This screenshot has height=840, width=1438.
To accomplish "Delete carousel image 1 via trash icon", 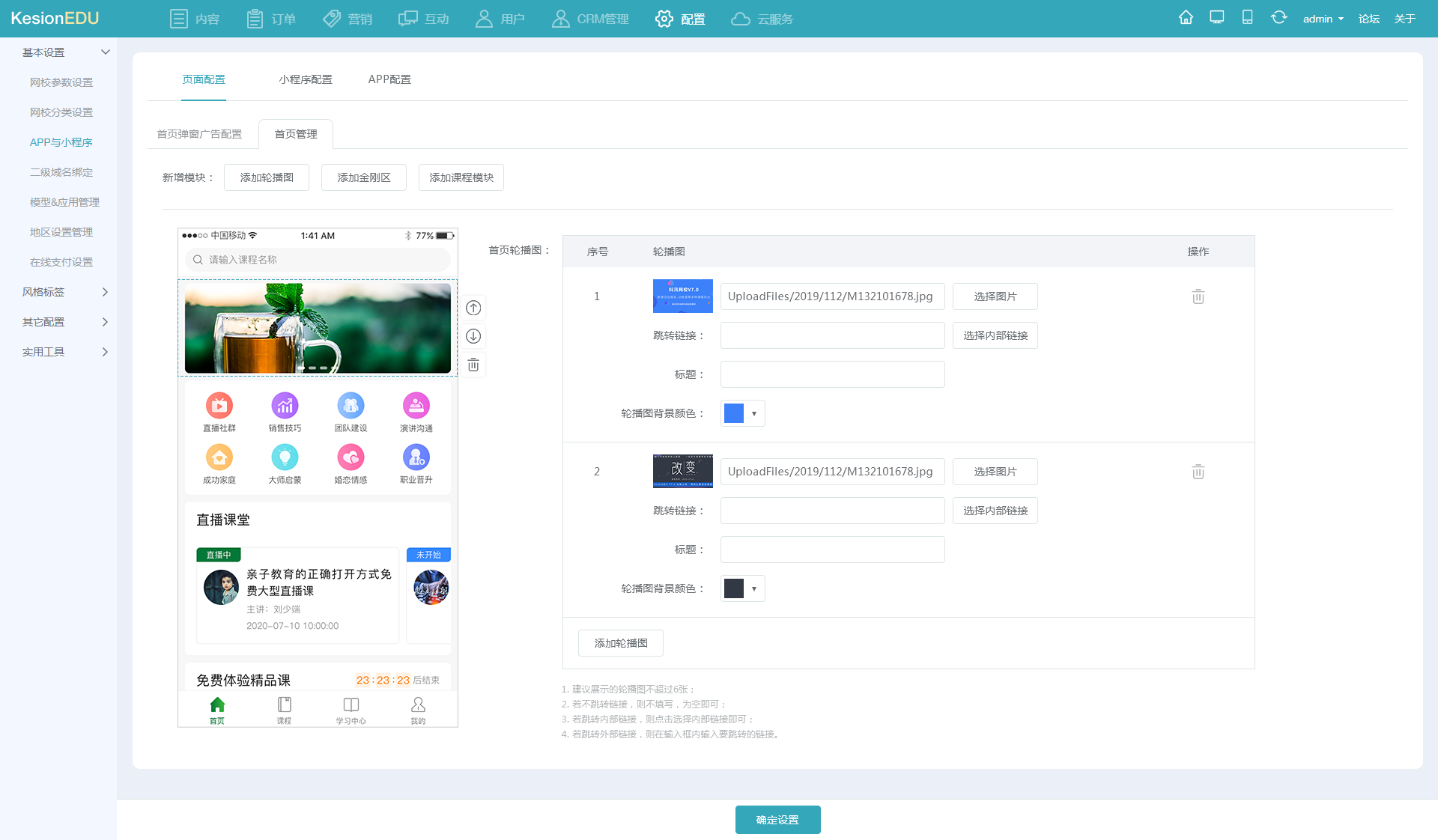I will point(1198,296).
